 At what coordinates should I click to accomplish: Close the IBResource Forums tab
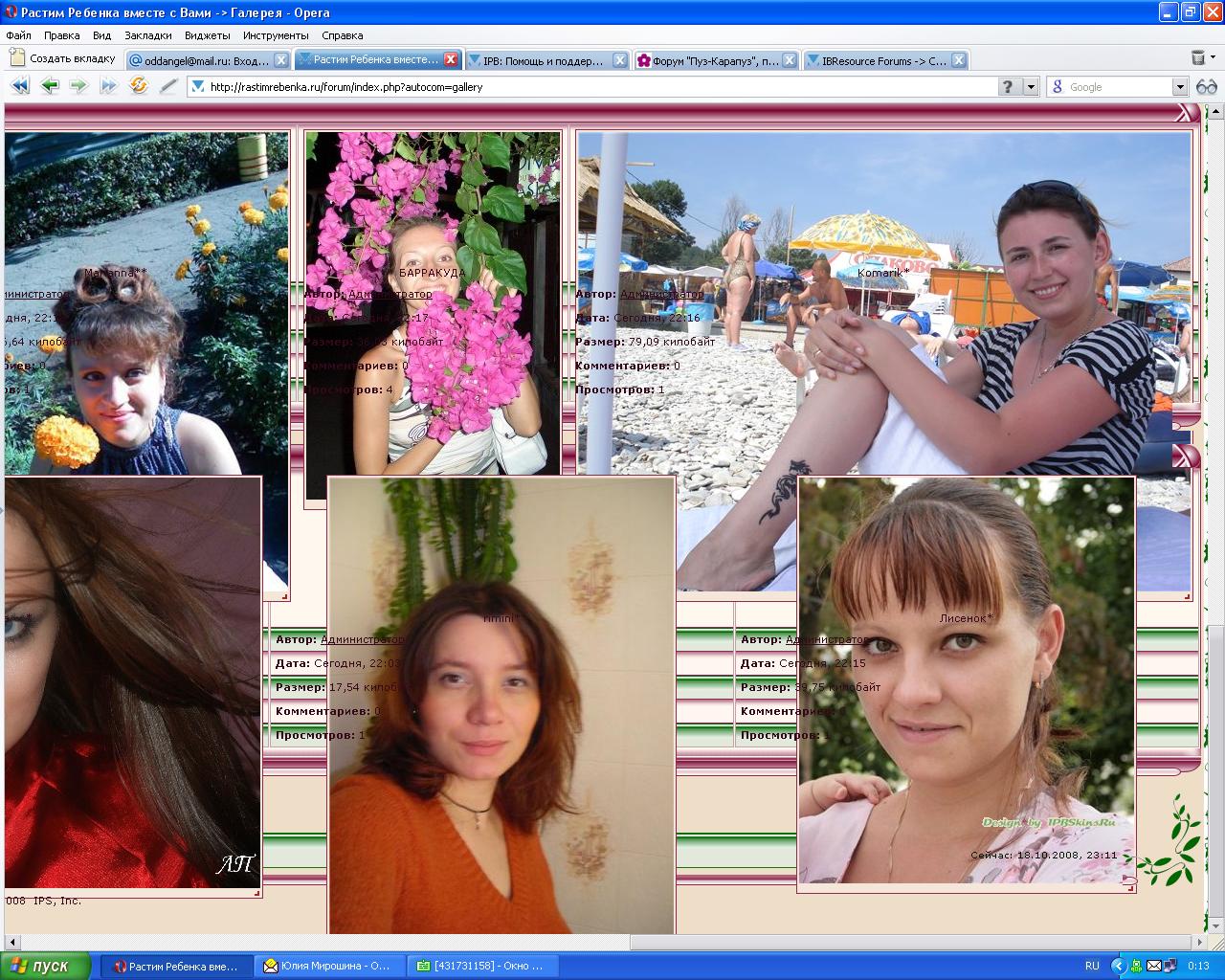click(x=959, y=59)
